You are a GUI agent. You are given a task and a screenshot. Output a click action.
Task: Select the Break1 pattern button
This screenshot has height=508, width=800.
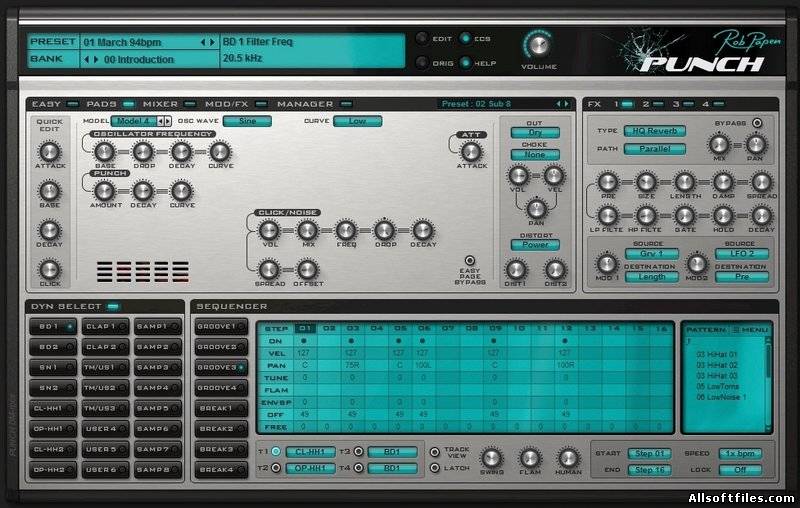point(221,409)
